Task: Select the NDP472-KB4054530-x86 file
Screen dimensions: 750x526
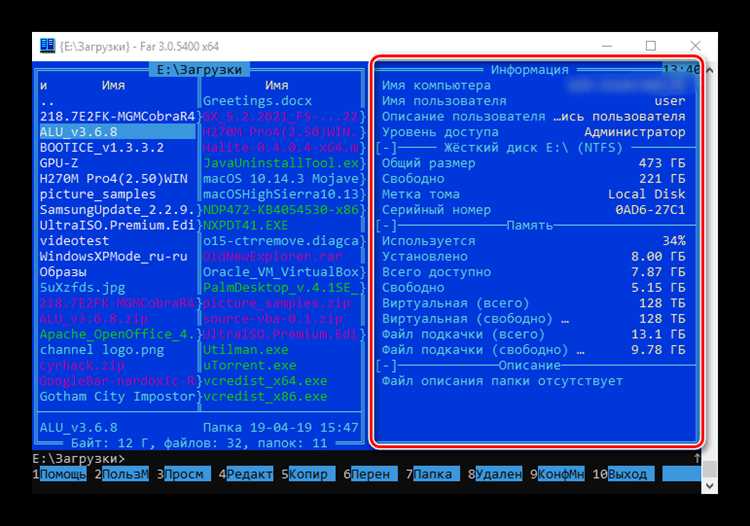Action: (x=281, y=210)
